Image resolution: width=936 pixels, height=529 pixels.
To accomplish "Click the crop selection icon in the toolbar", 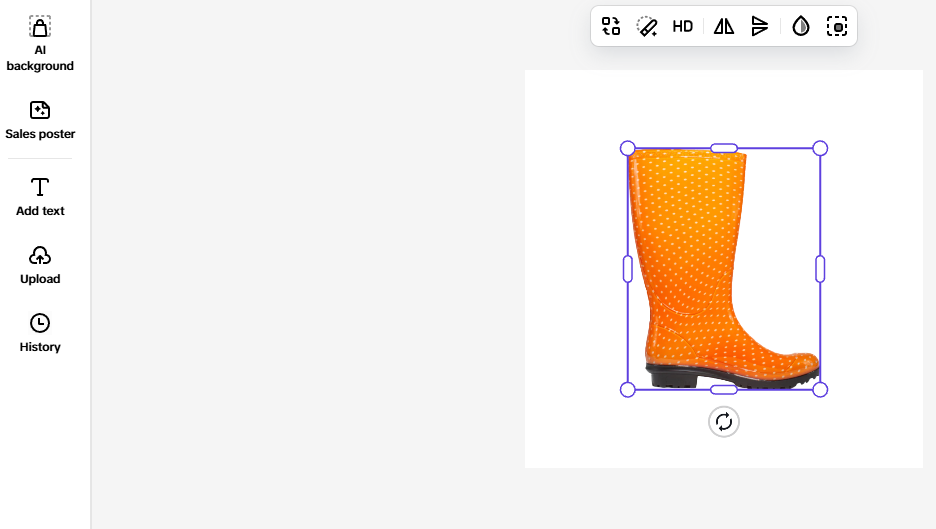I will point(837,26).
